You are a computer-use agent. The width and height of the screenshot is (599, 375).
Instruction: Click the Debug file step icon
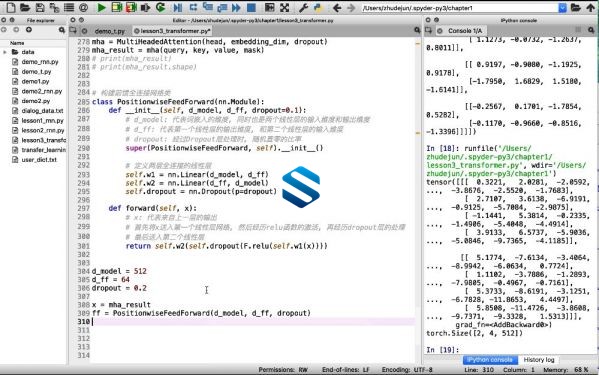[178, 7]
